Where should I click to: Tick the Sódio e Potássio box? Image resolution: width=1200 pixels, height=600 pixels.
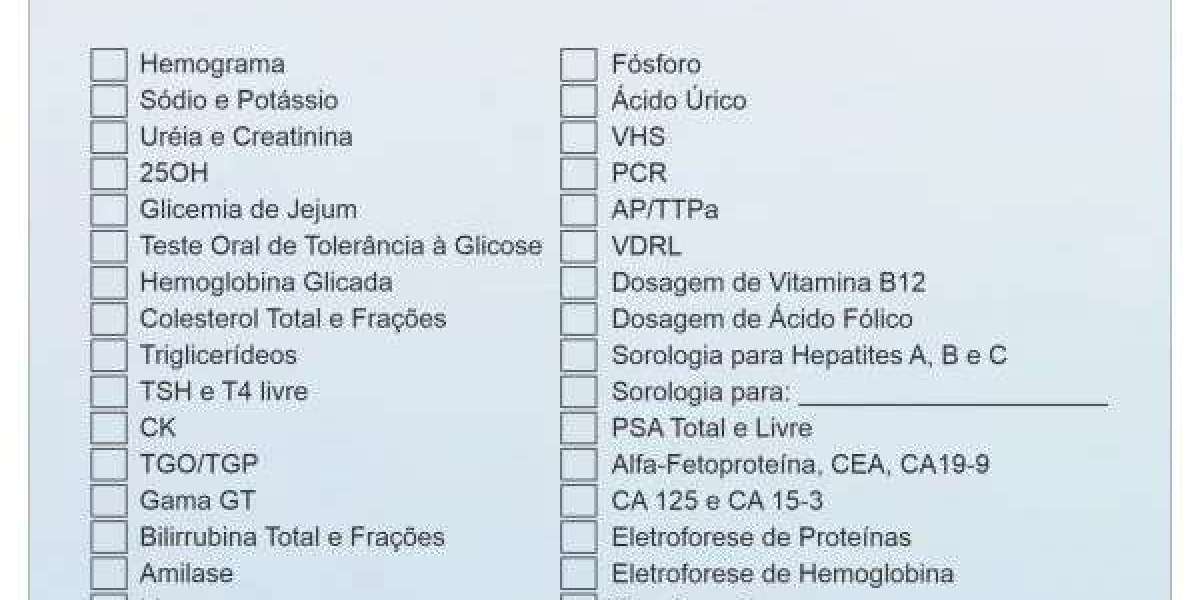pos(109,100)
